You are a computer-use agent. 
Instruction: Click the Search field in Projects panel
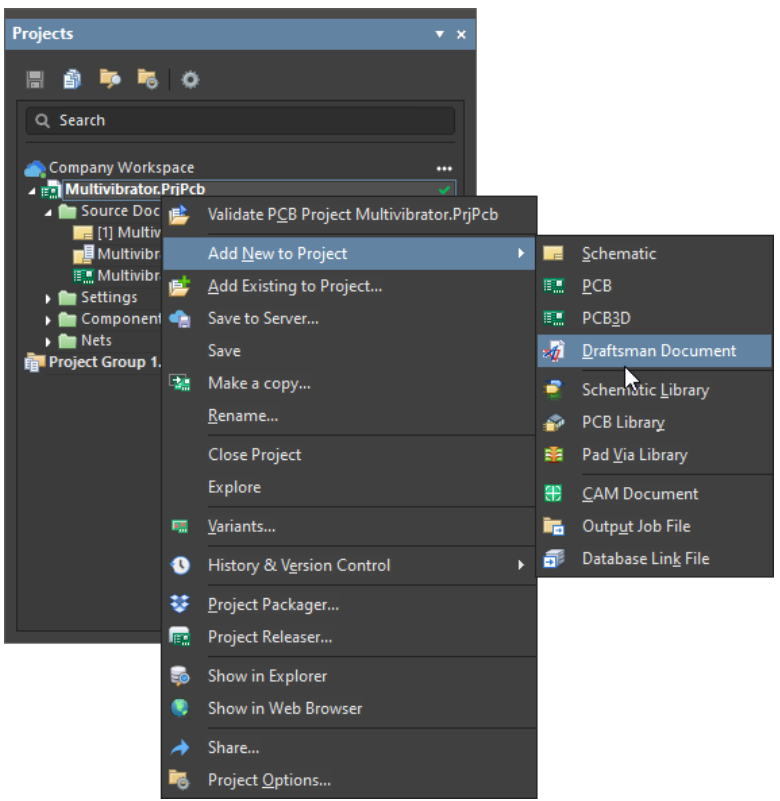click(x=240, y=121)
